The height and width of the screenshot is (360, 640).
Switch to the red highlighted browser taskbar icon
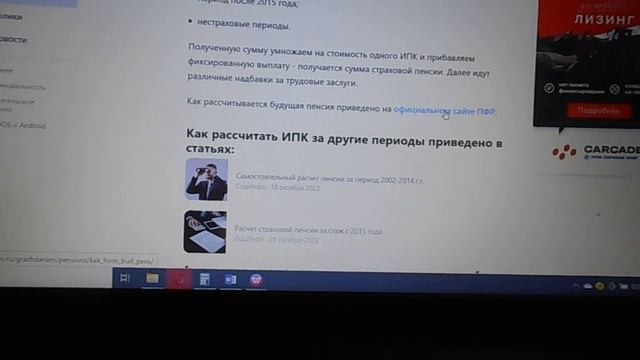pos(179,279)
